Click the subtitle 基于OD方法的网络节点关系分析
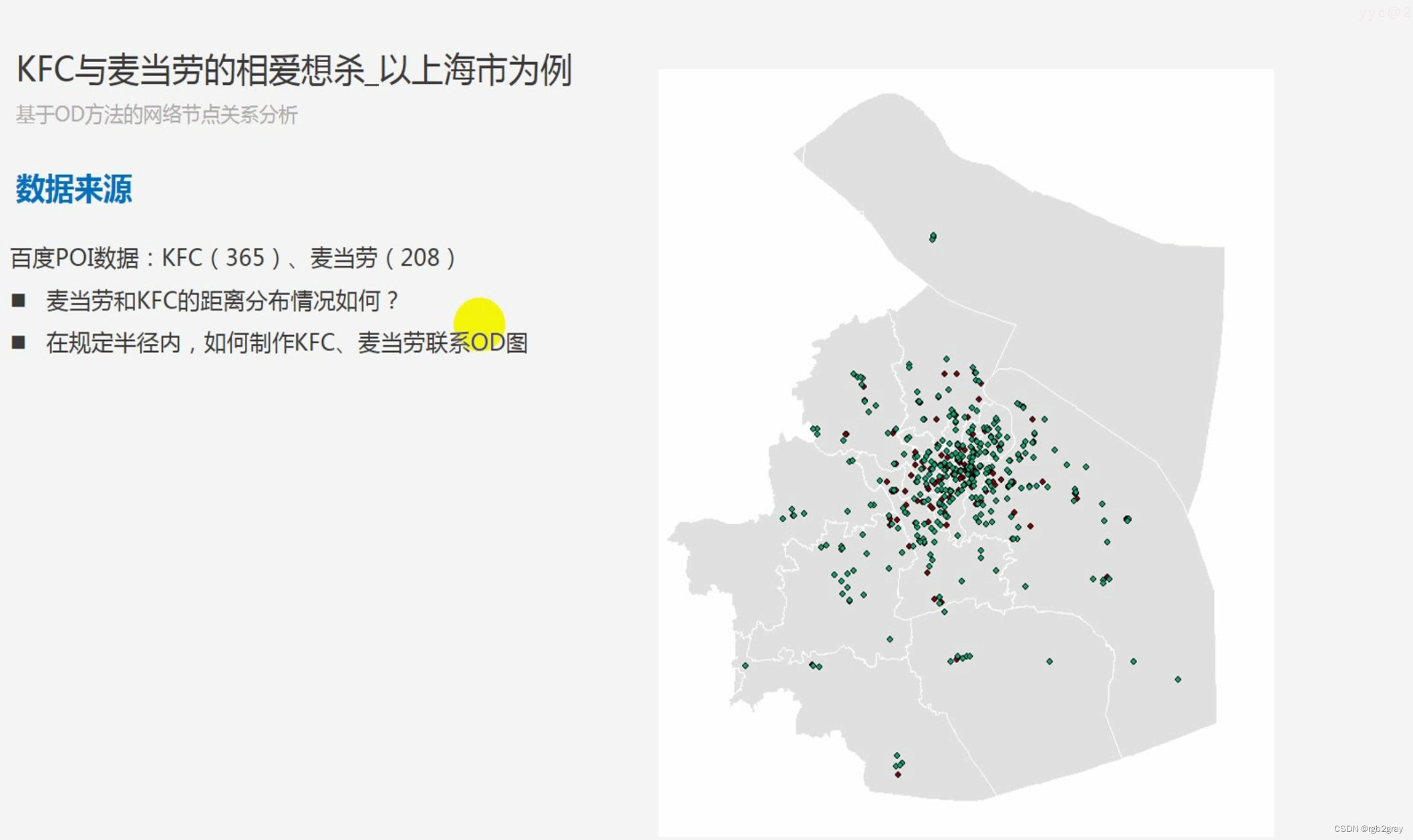The image size is (1413, 840). coord(156,115)
